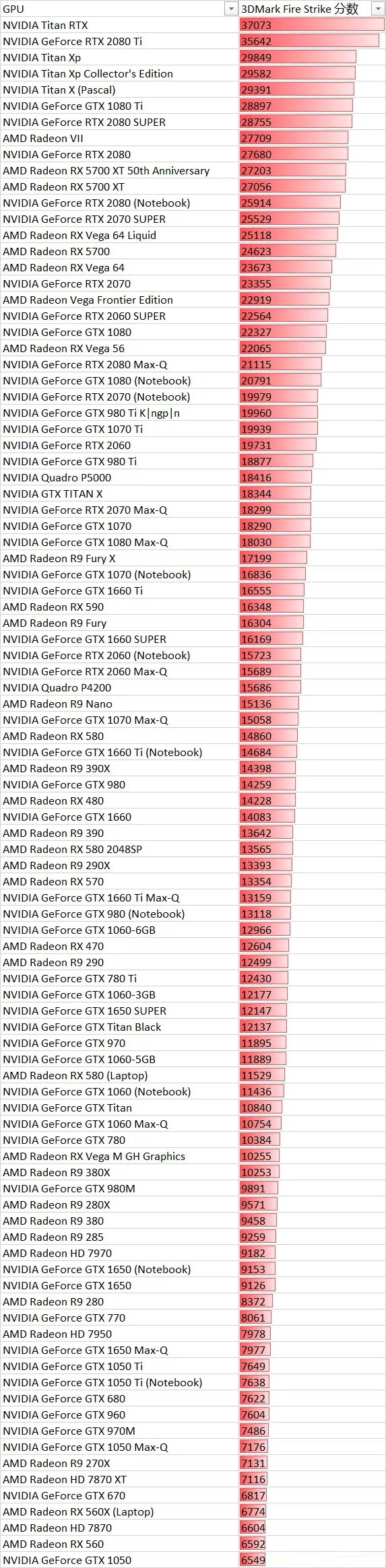
Task: Select score cell 37073
Action: click(x=313, y=25)
